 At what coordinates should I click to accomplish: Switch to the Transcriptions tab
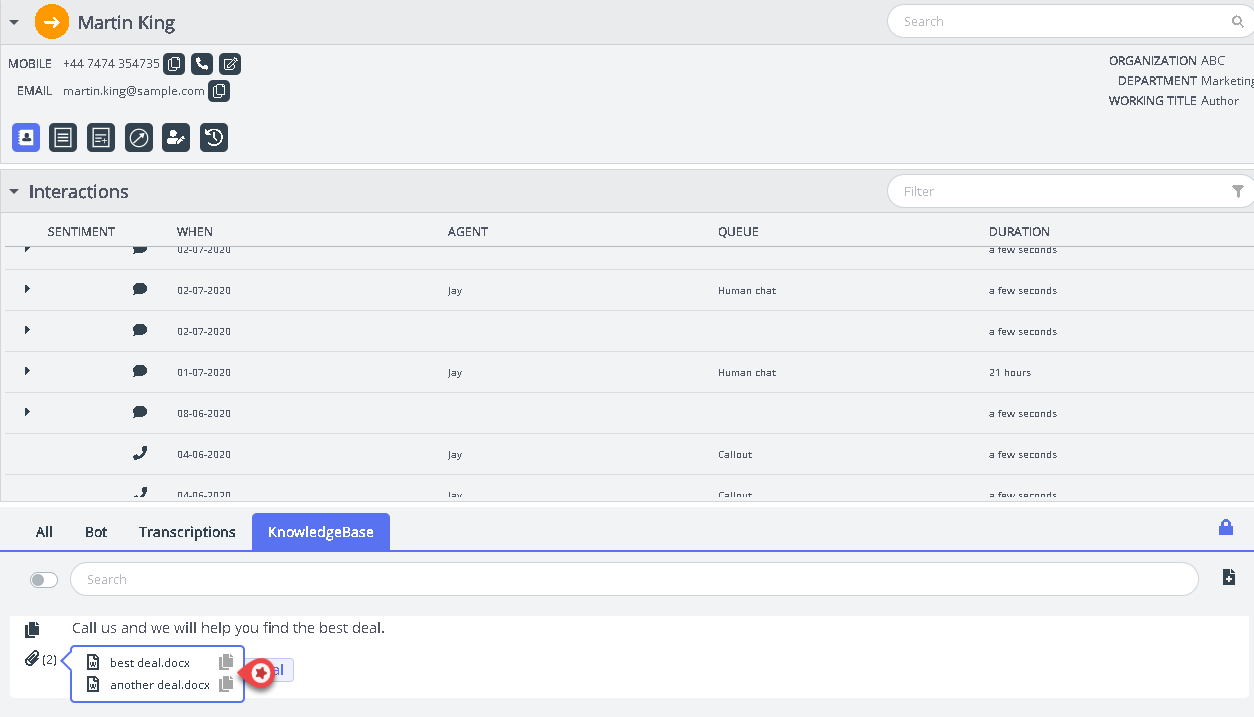pyautogui.click(x=187, y=532)
